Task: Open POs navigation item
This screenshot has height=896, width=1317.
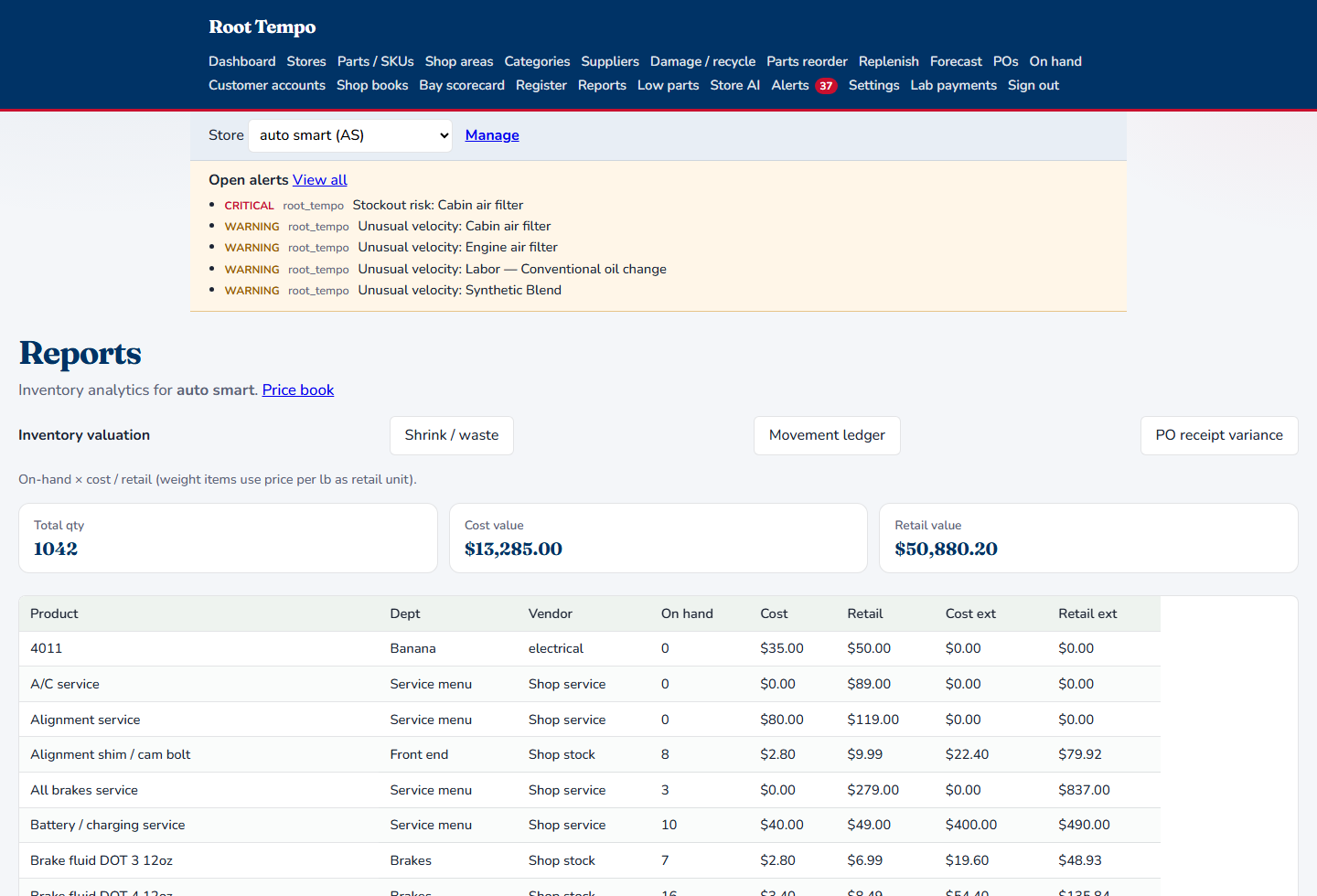Action: 1006,61
